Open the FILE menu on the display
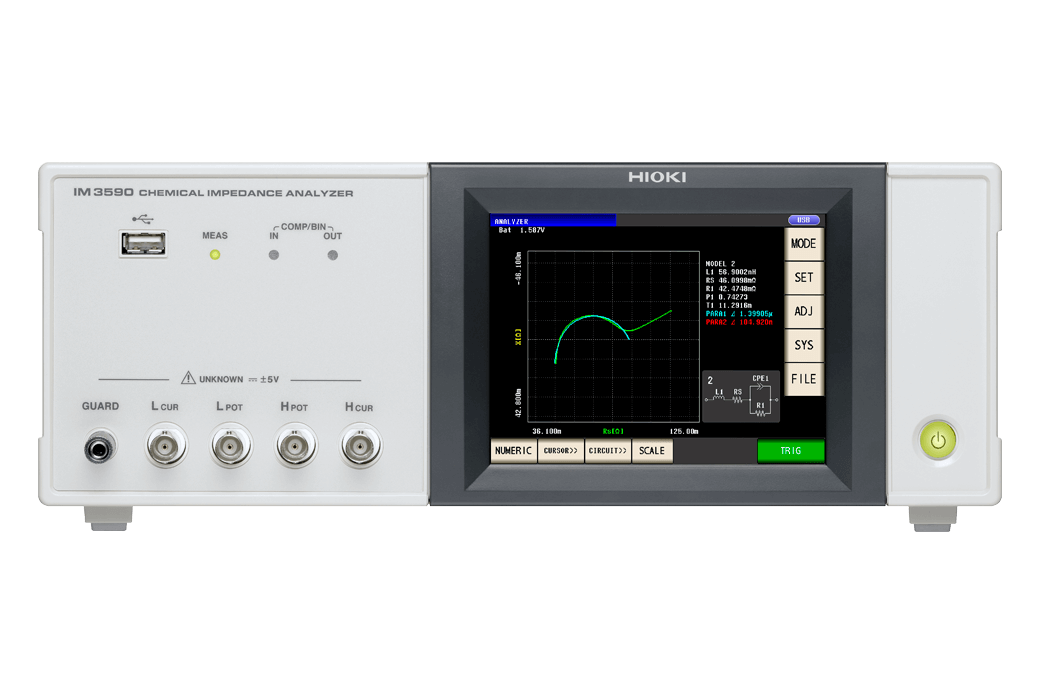The width and height of the screenshot is (1040, 694). tap(803, 379)
